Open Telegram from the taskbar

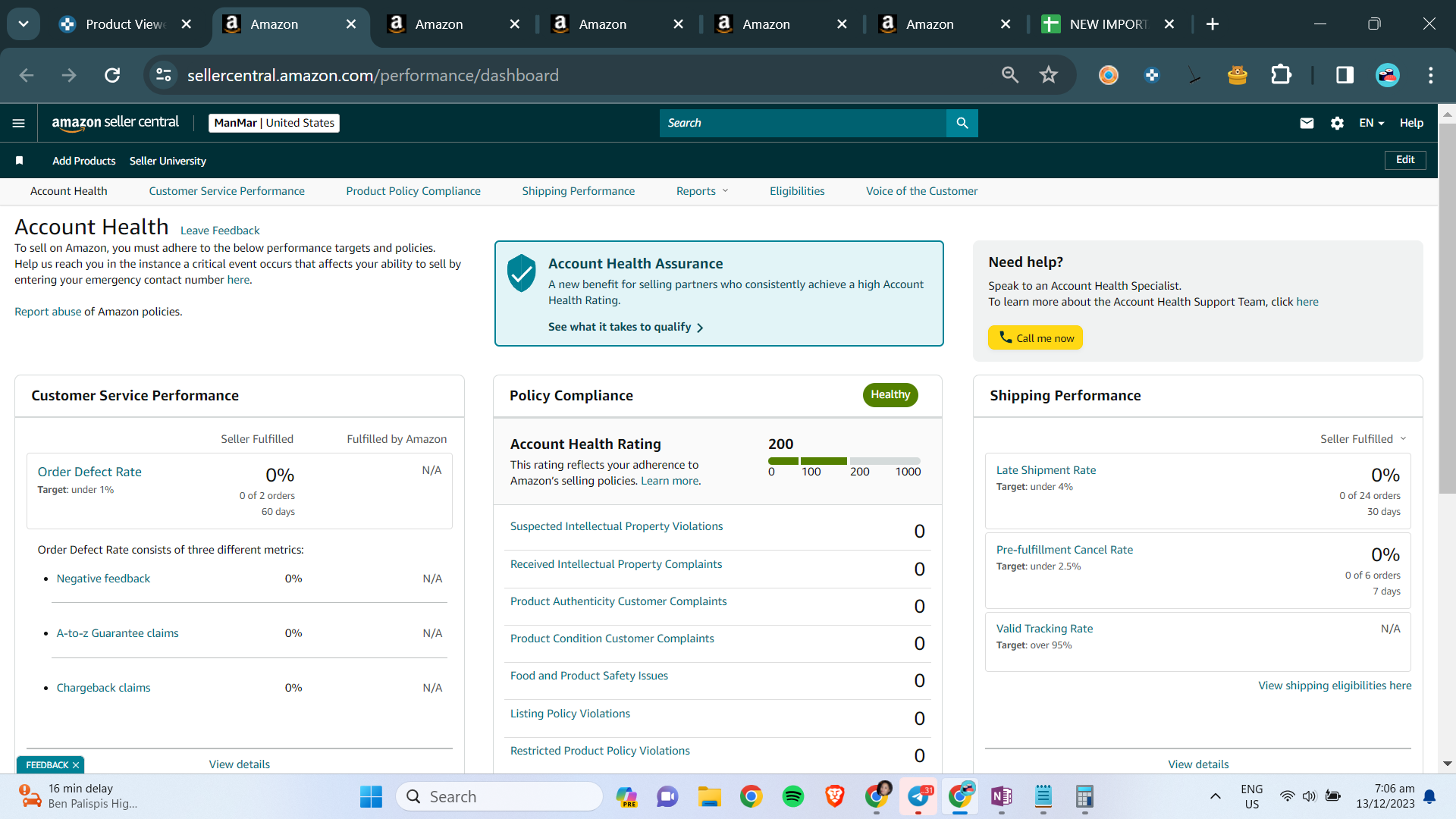918,796
